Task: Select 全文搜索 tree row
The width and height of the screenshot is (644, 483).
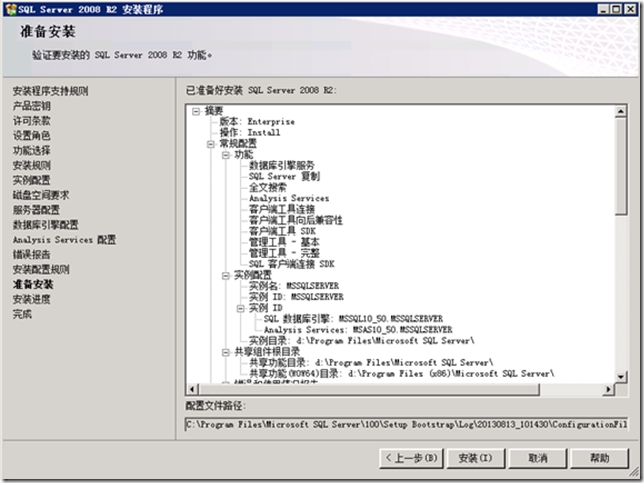Action: [268, 187]
